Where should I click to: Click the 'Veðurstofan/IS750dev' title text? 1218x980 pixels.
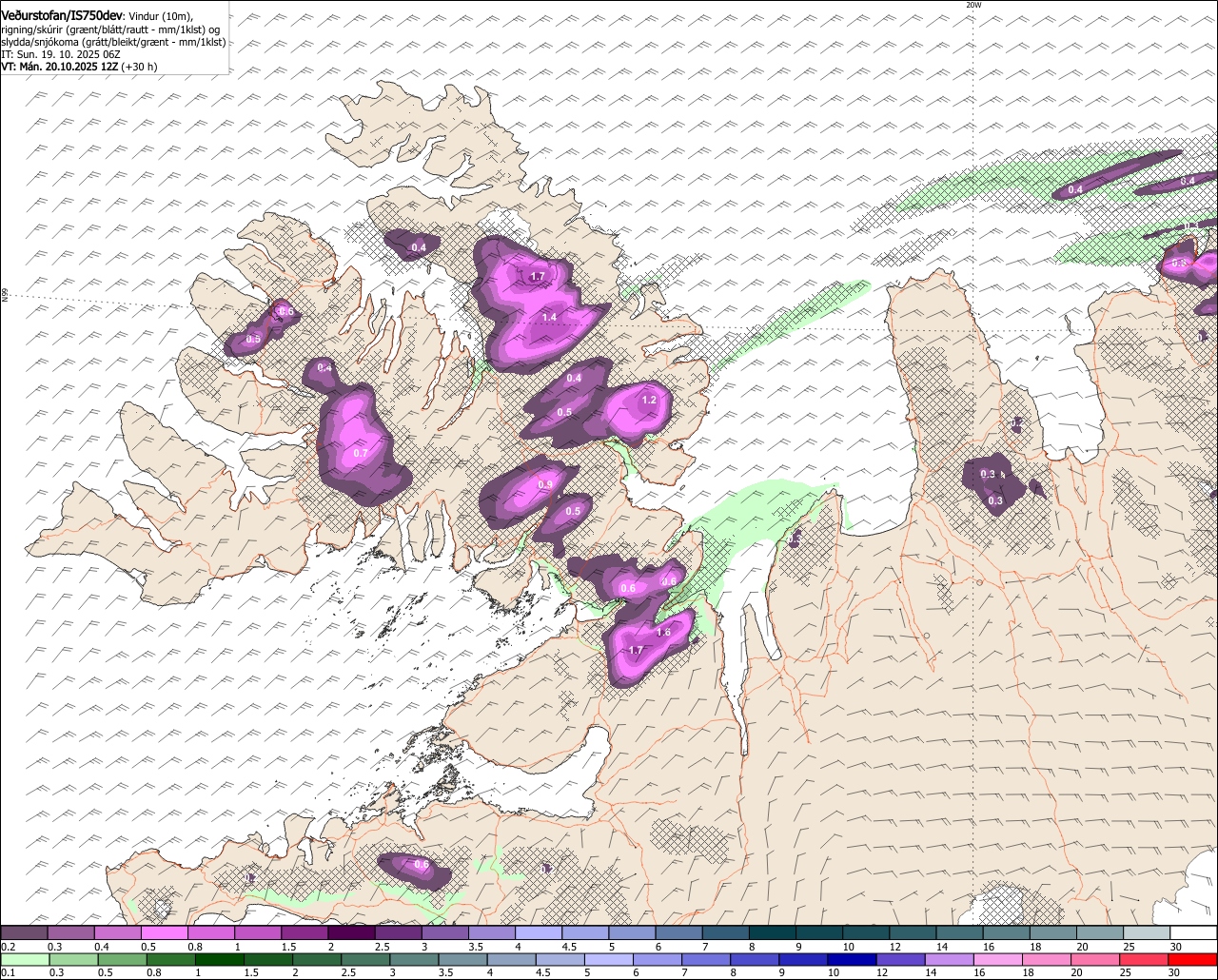click(62, 15)
